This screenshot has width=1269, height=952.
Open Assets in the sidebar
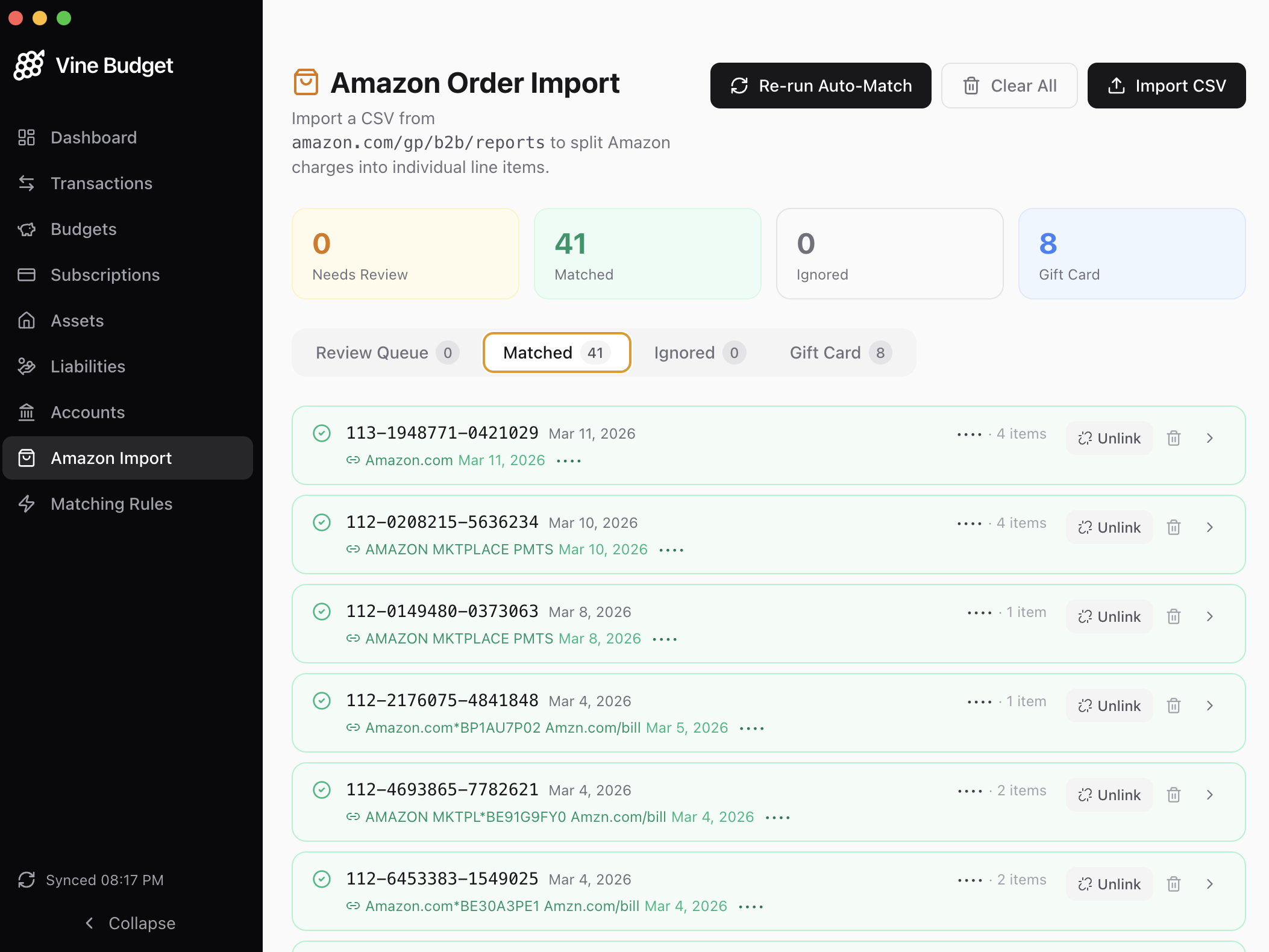pos(128,321)
